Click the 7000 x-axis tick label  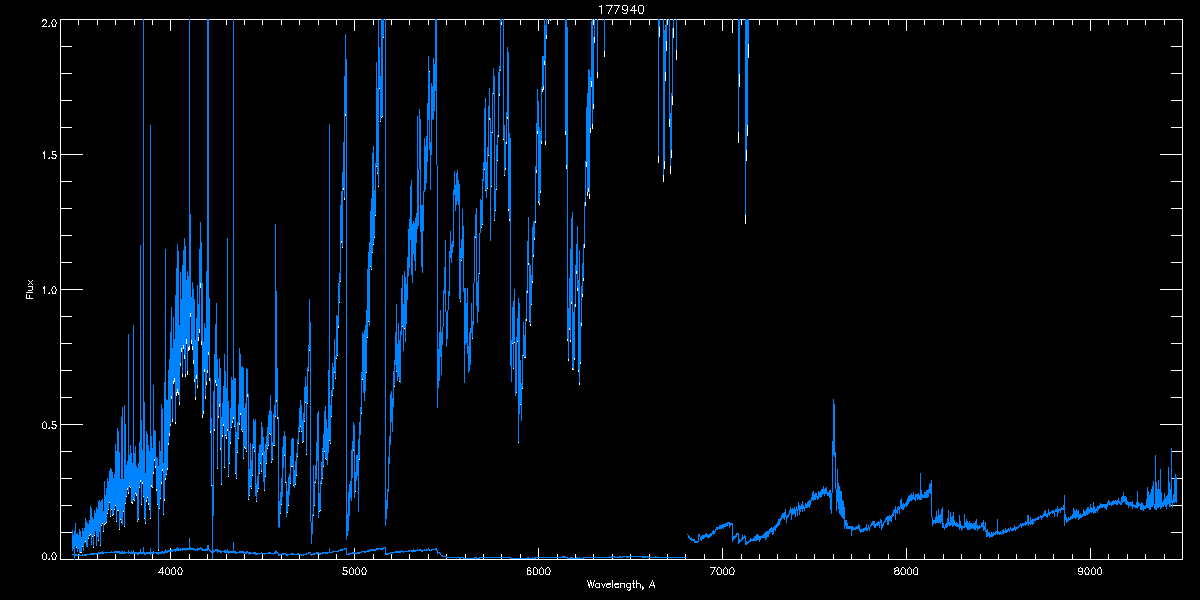click(x=722, y=572)
